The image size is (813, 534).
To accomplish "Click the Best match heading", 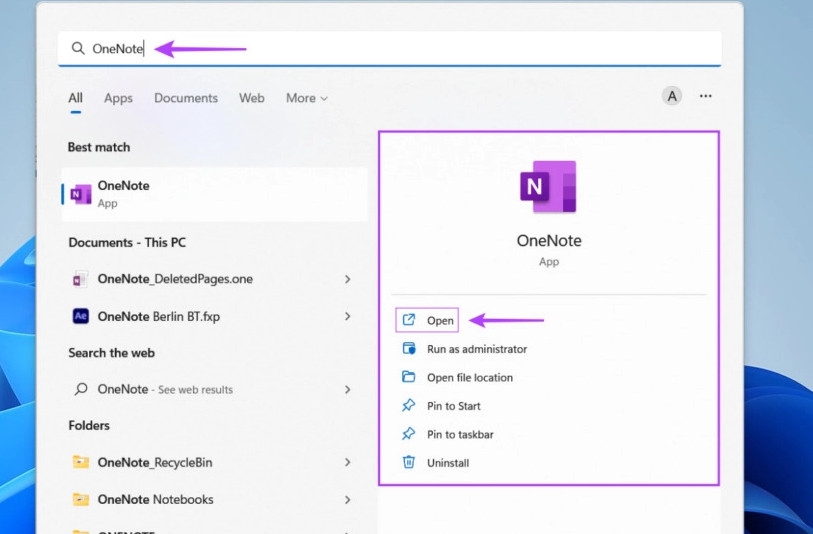I will [99, 147].
